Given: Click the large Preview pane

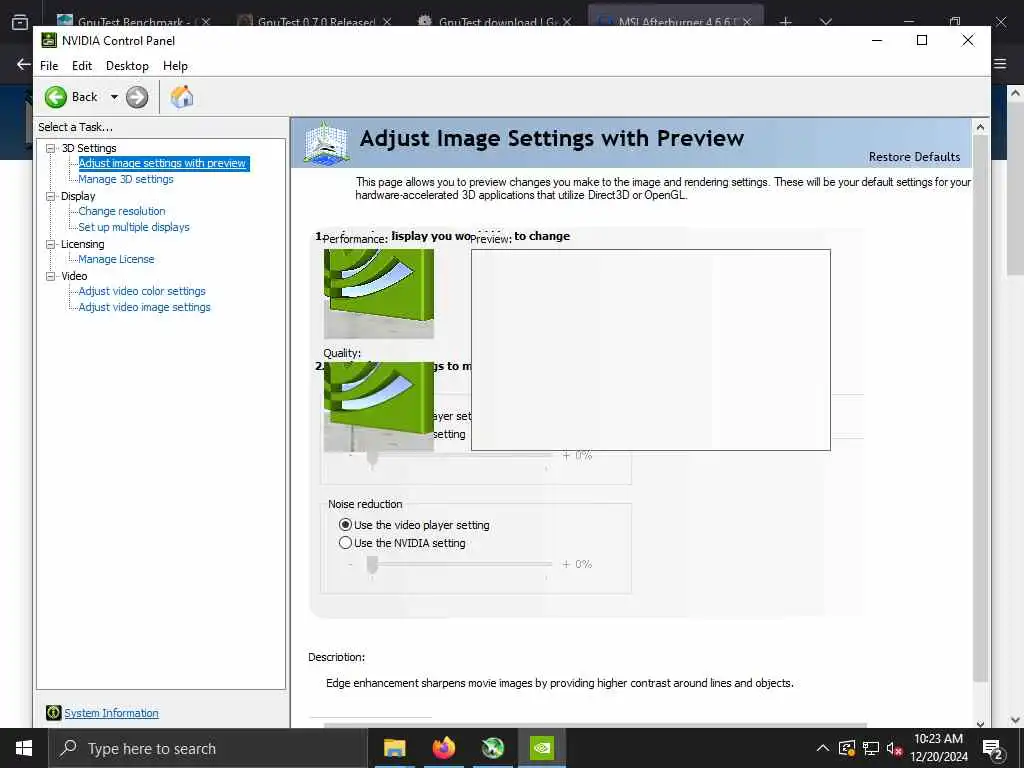Looking at the screenshot, I should point(651,350).
